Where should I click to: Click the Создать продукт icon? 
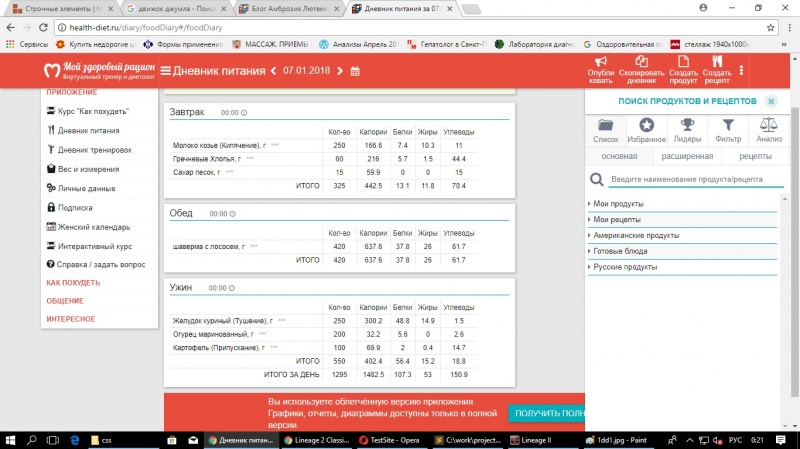point(684,62)
